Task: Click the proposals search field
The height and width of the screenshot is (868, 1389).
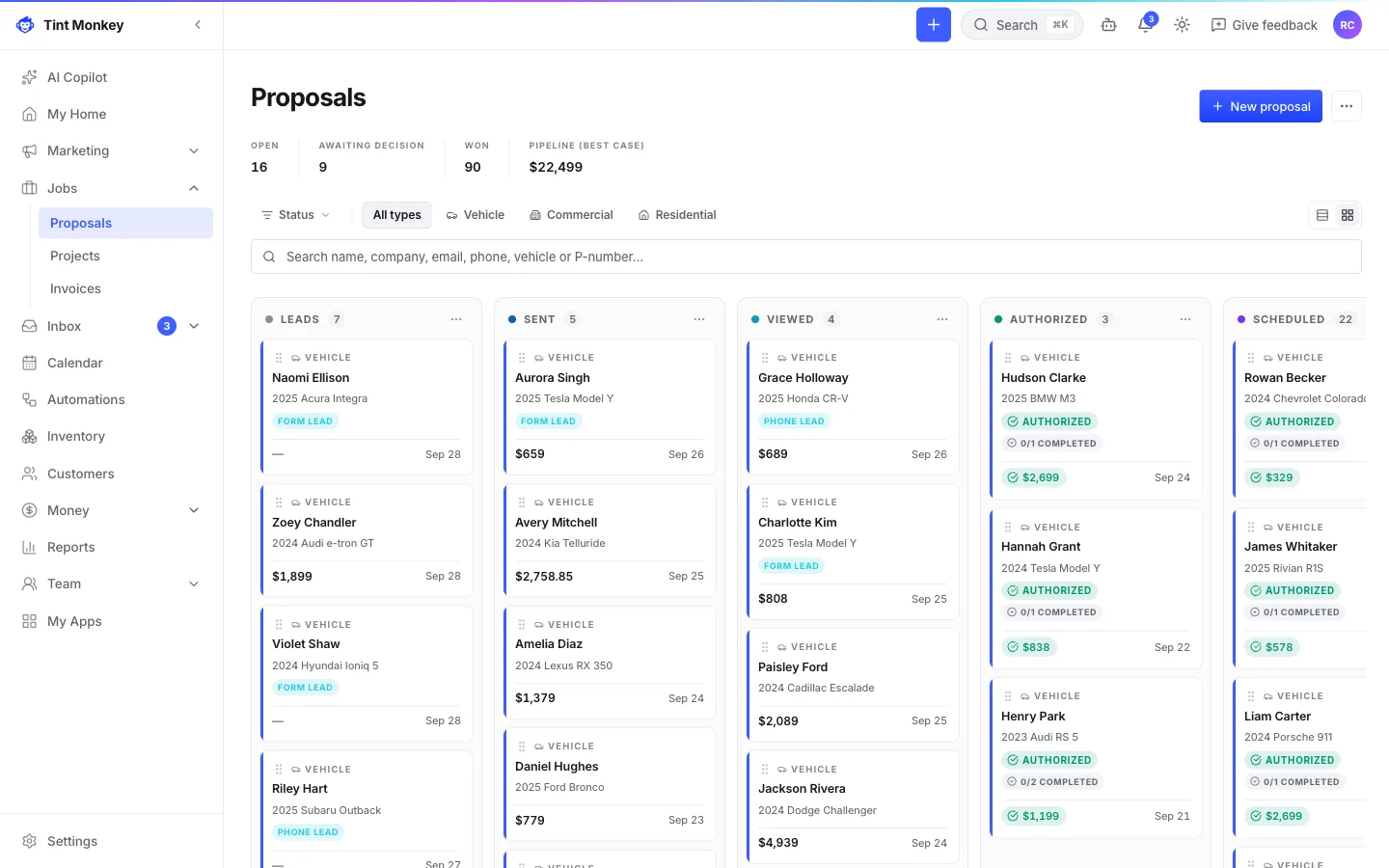Action: tap(806, 257)
